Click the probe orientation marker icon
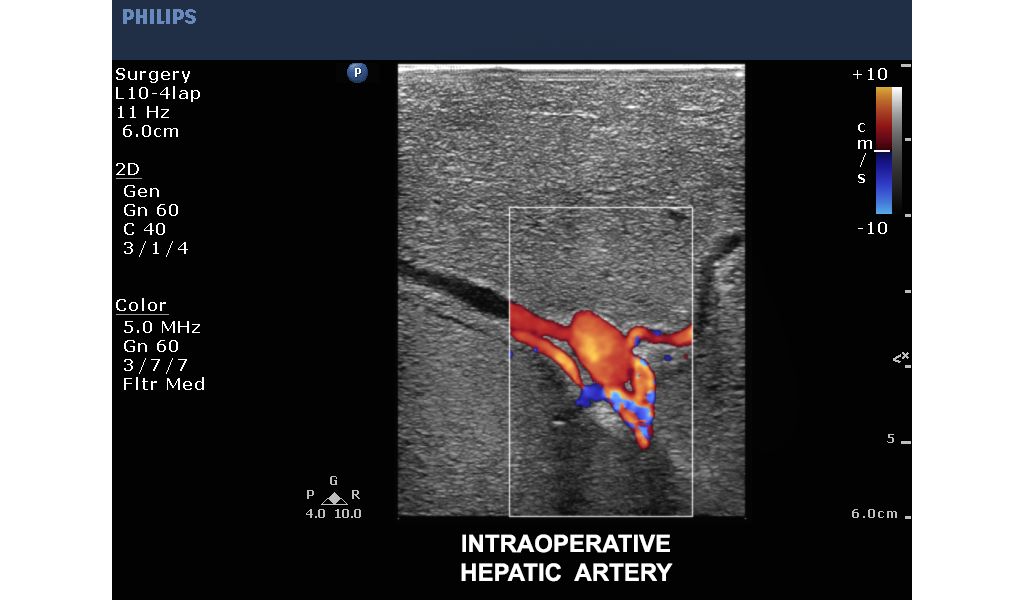The height and width of the screenshot is (600, 1024). 334,498
